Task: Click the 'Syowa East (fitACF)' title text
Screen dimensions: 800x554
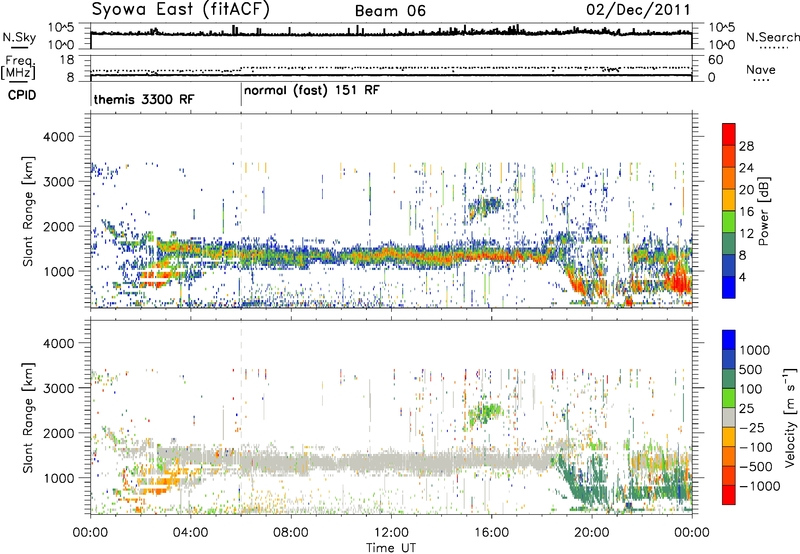Action: 180,9
